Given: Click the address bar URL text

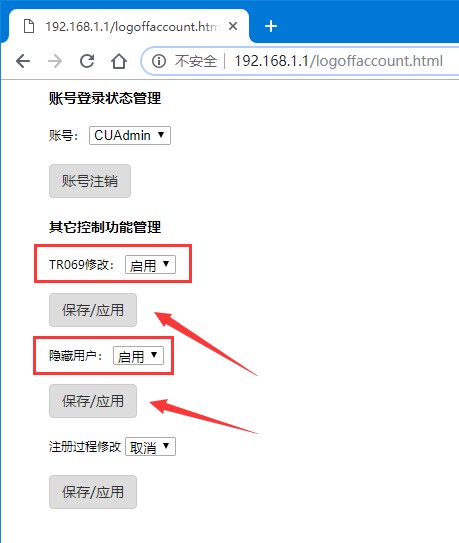Looking at the screenshot, I should pyautogui.click(x=338, y=61).
